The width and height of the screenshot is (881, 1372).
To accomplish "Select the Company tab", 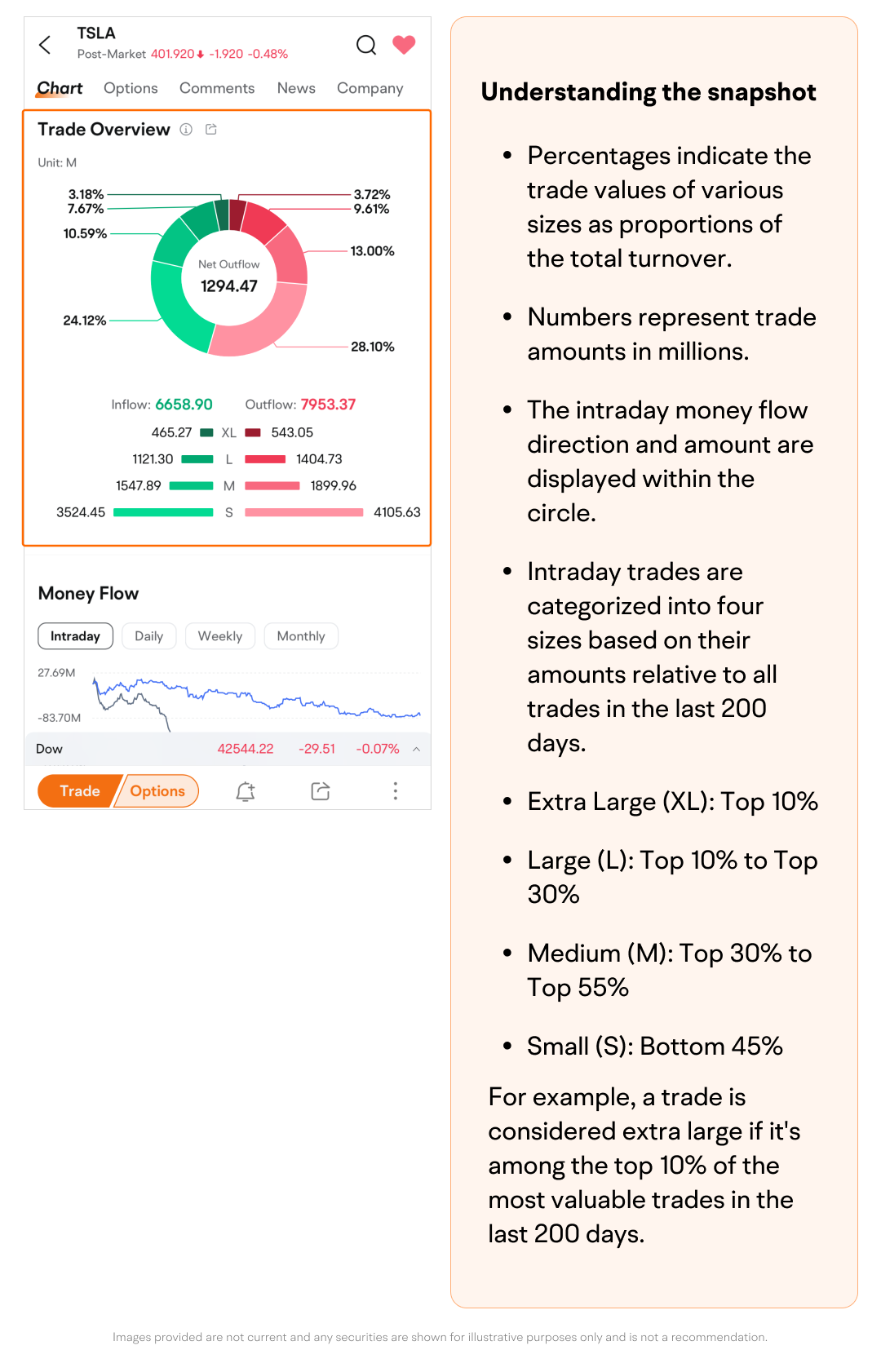I will tap(370, 88).
